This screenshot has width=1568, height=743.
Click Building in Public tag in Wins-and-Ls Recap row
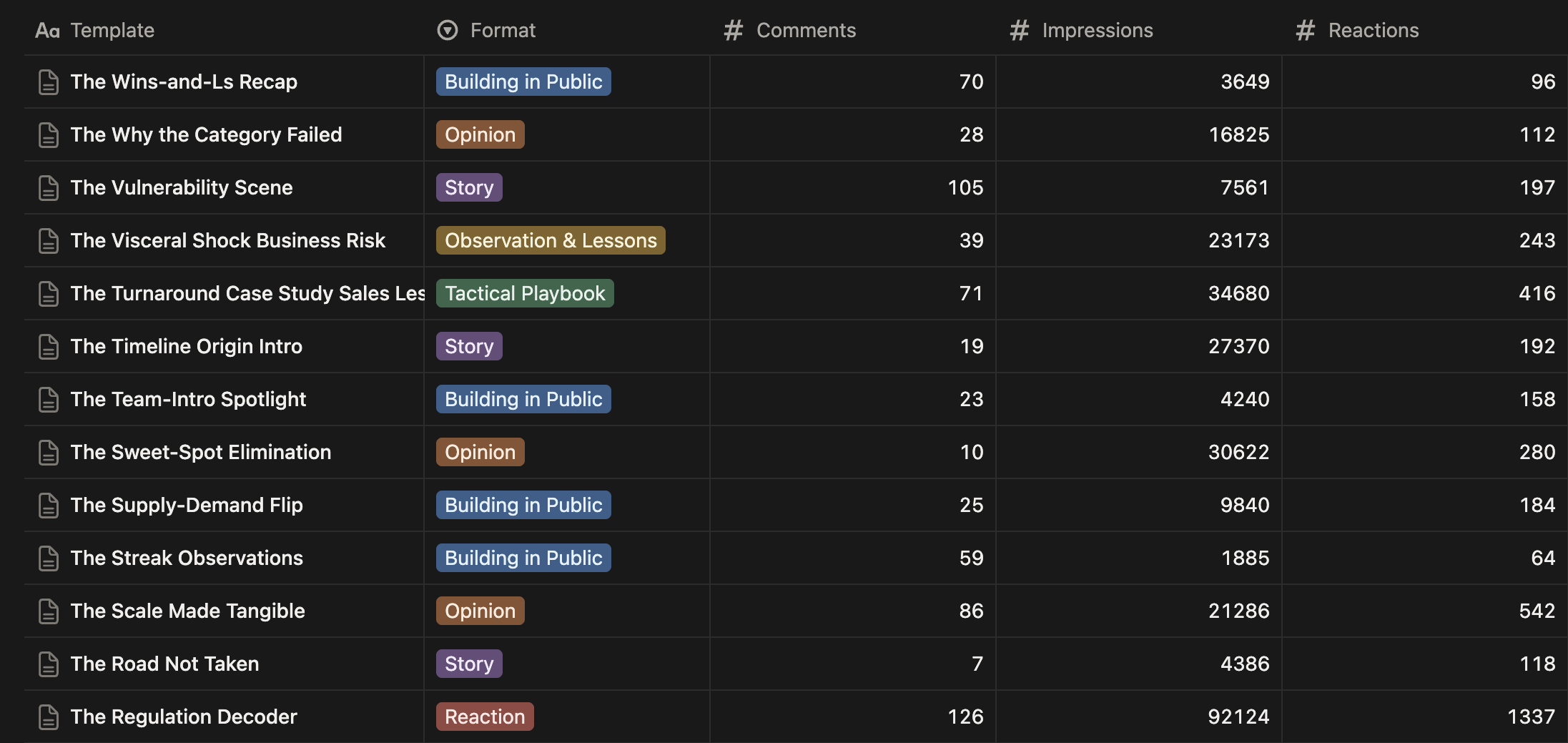[x=523, y=82]
